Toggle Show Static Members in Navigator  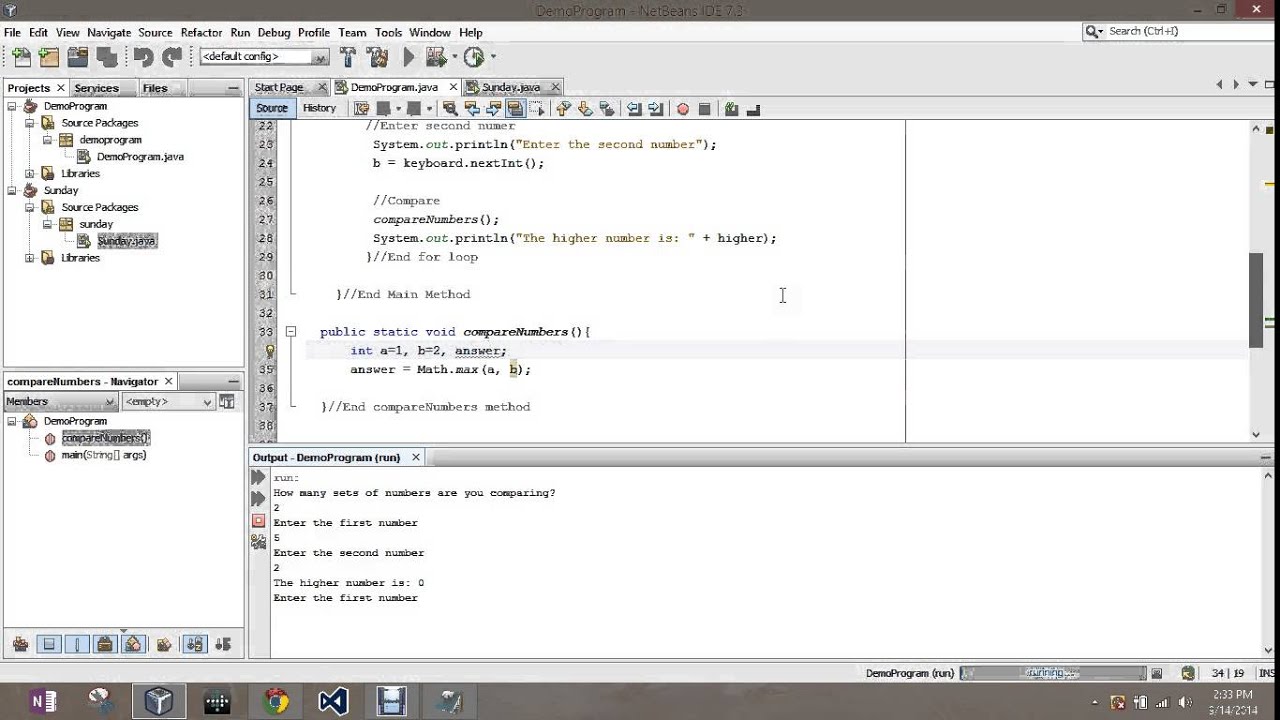[x=77, y=645]
